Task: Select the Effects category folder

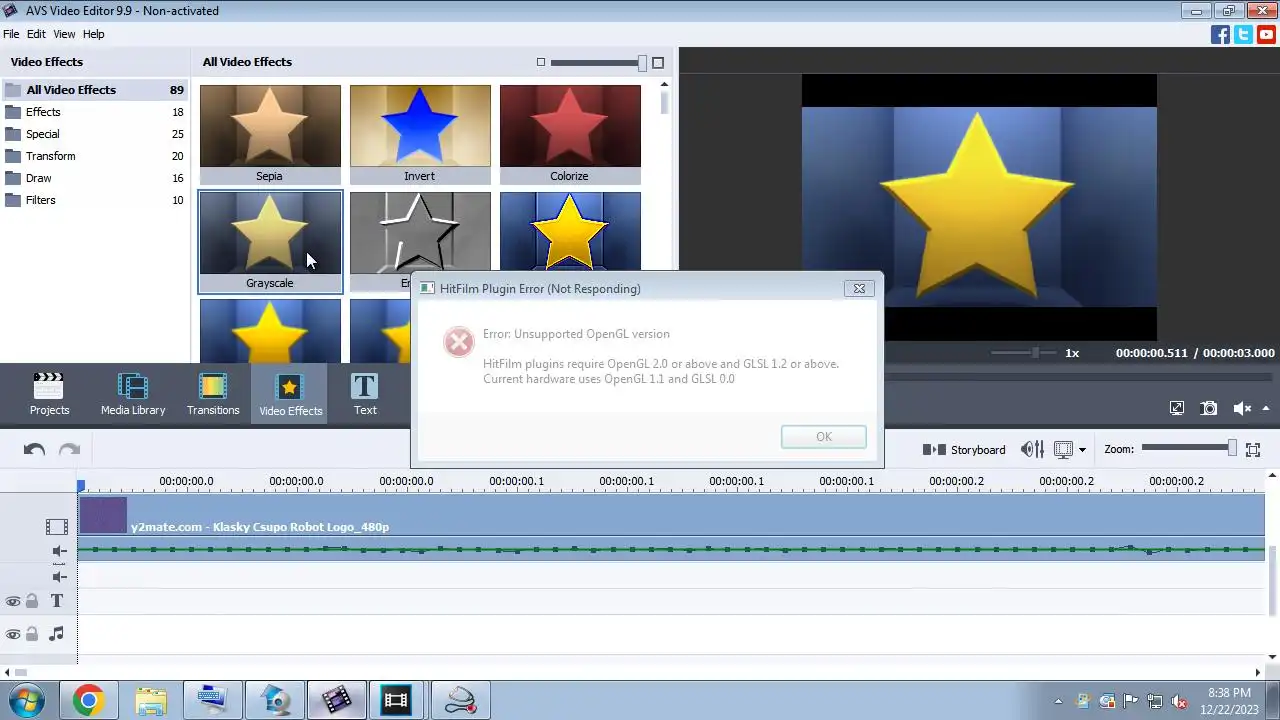Action: pos(94,112)
